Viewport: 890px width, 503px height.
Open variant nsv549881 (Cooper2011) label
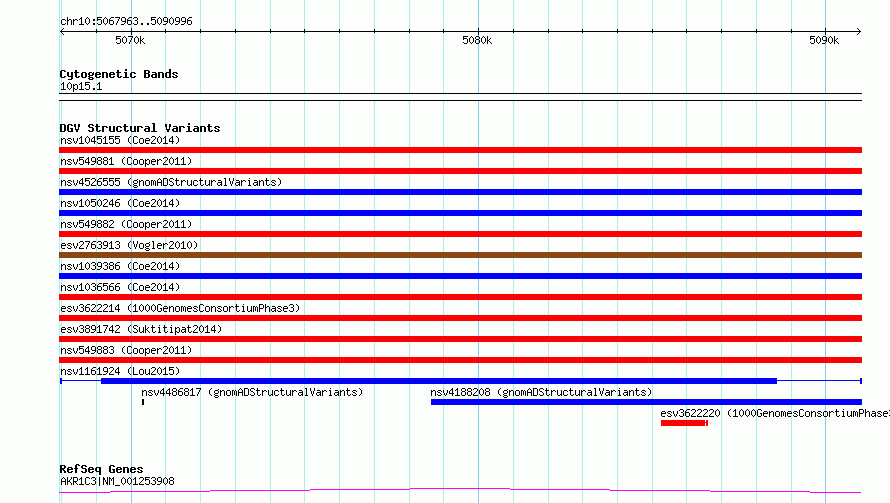point(126,161)
